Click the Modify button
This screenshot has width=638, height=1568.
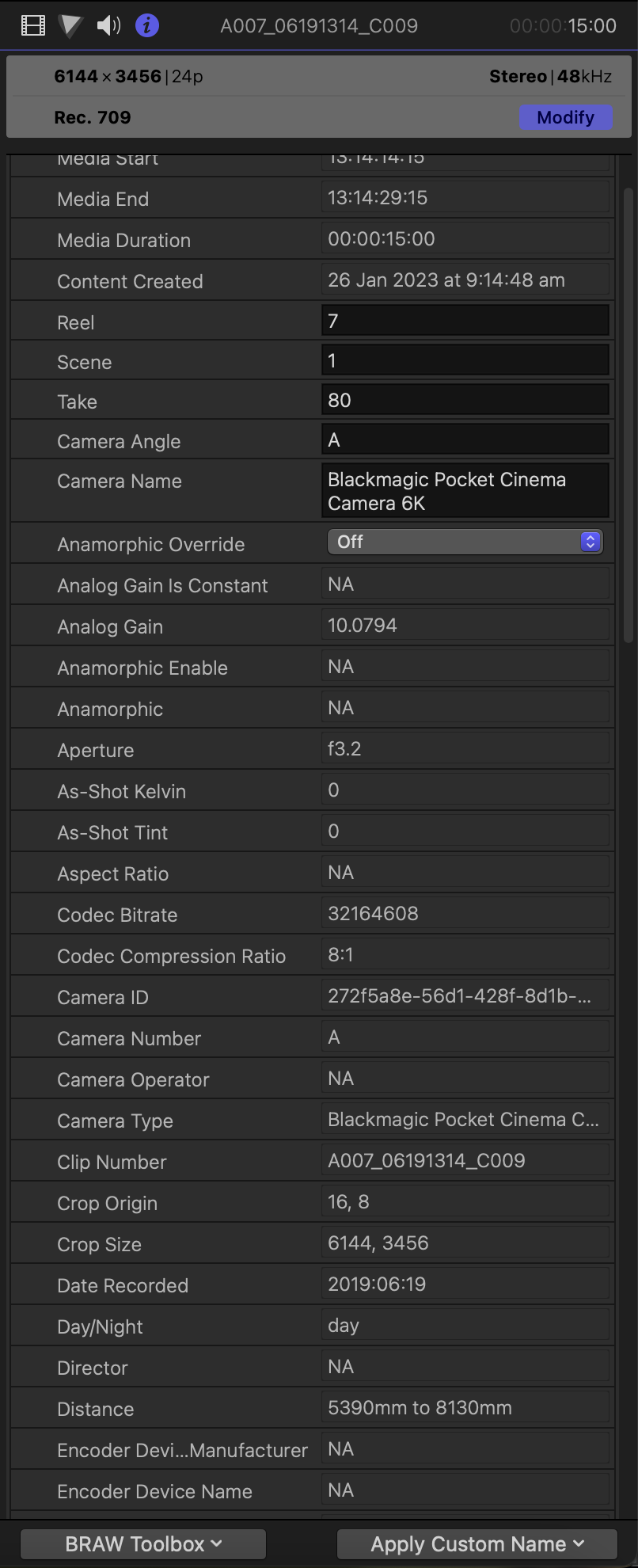tap(565, 117)
